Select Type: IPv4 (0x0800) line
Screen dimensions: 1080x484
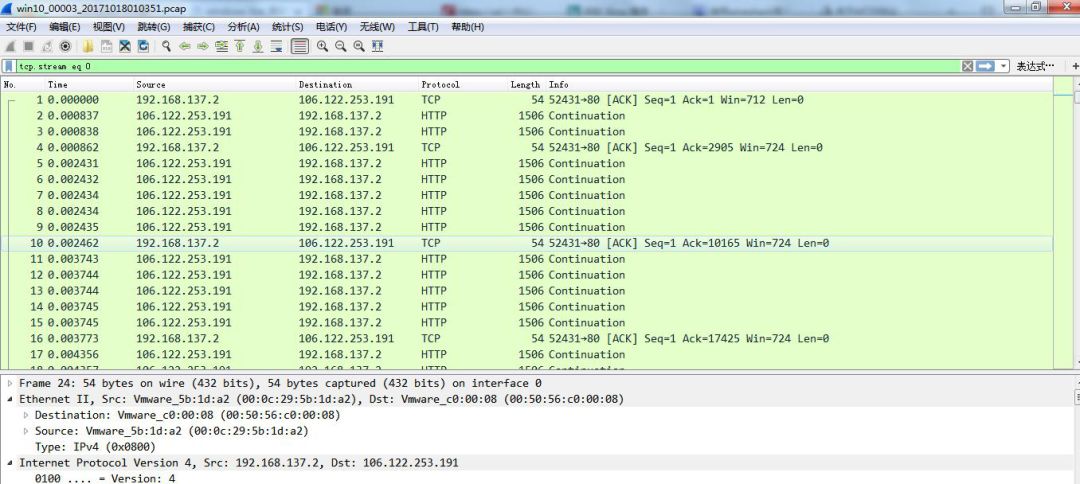coord(96,447)
